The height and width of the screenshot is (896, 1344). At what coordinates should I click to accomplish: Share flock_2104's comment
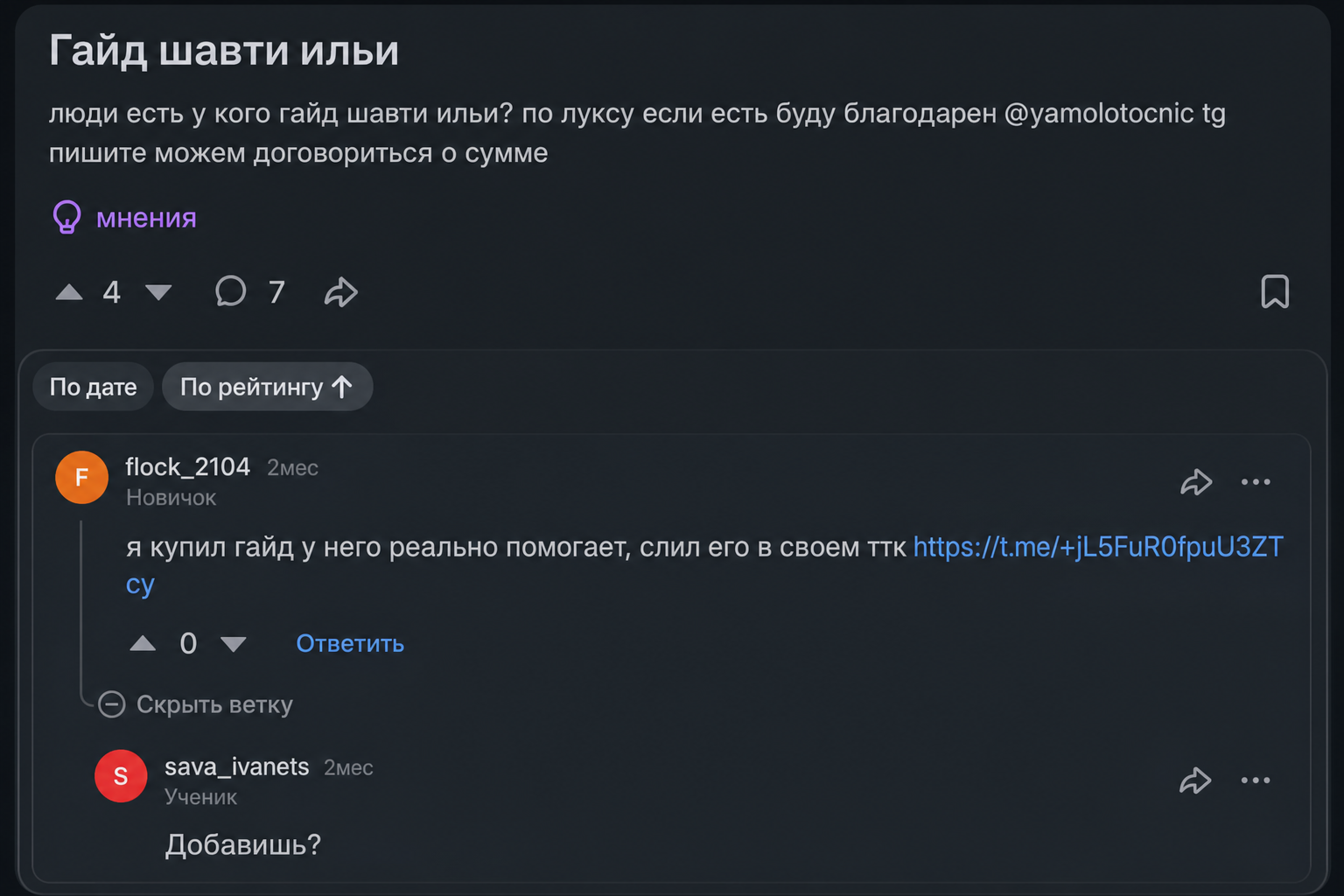1196,482
